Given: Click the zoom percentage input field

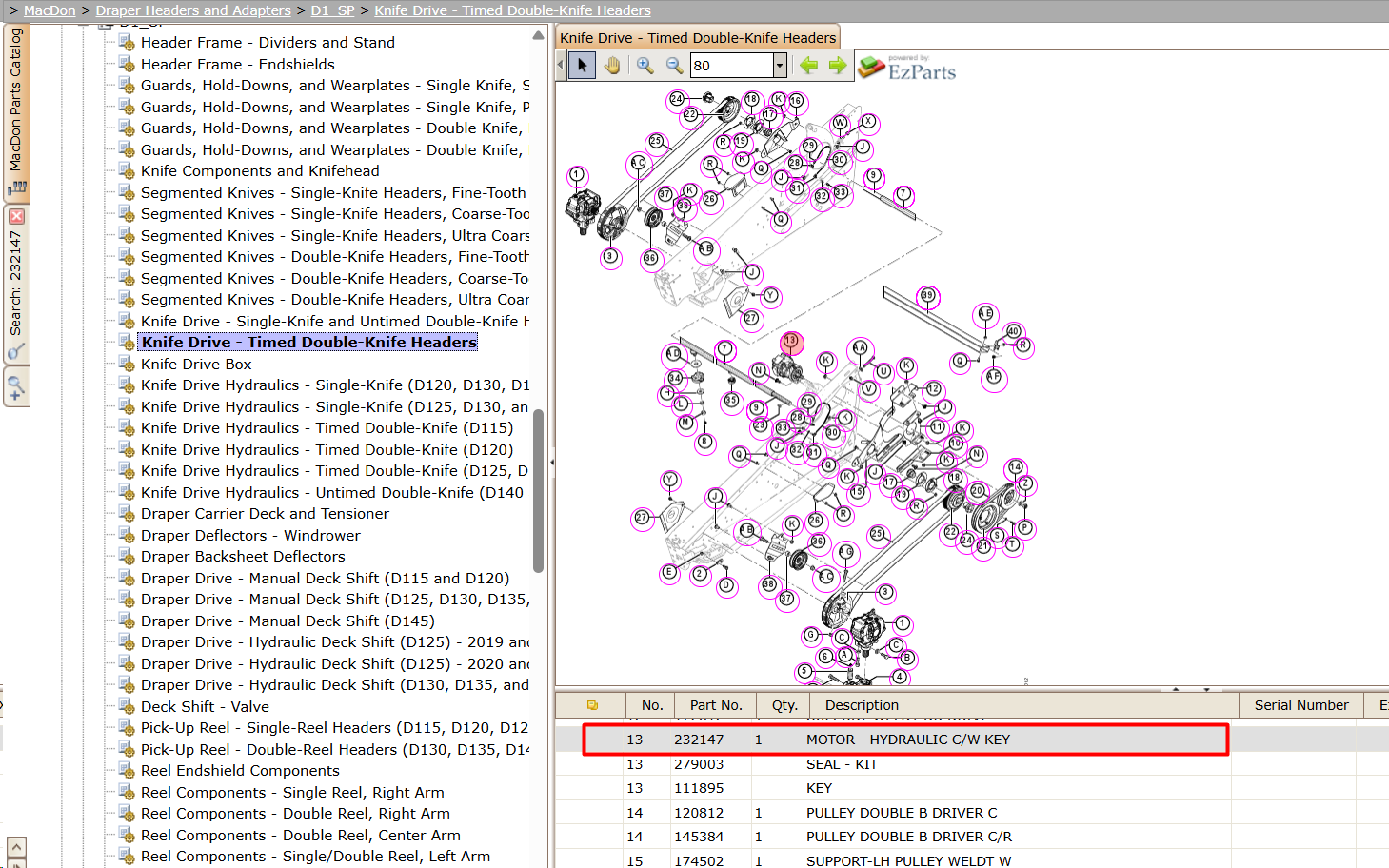Looking at the screenshot, I should coord(731,65).
